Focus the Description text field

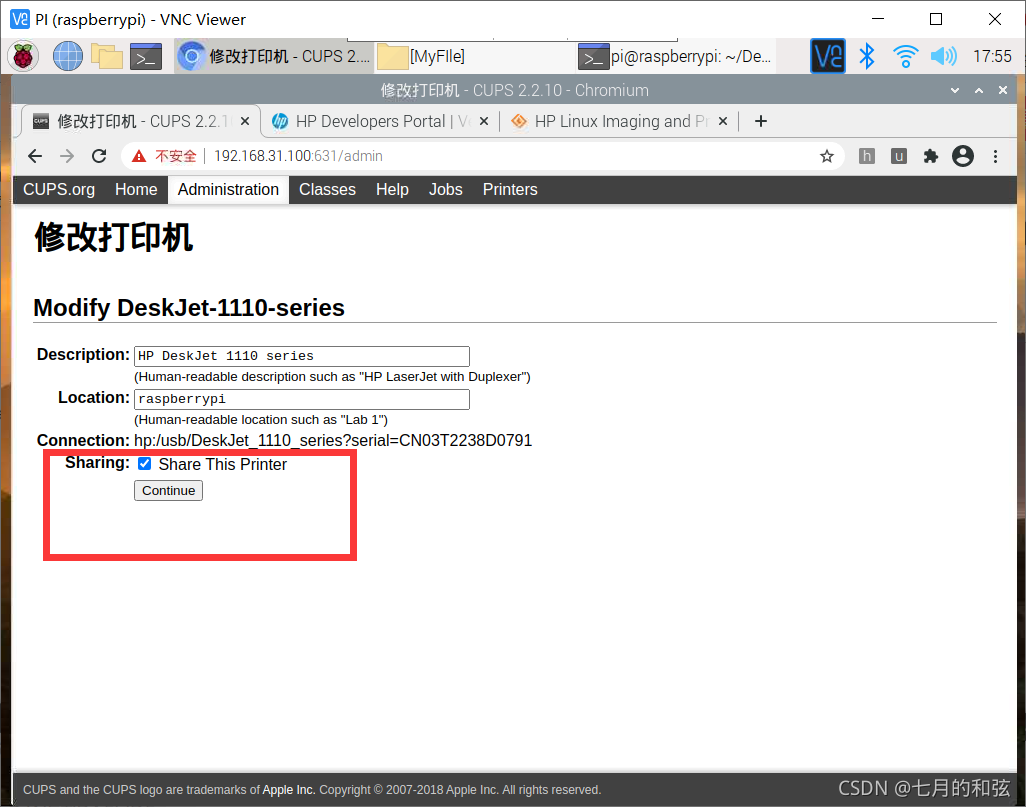coord(302,356)
